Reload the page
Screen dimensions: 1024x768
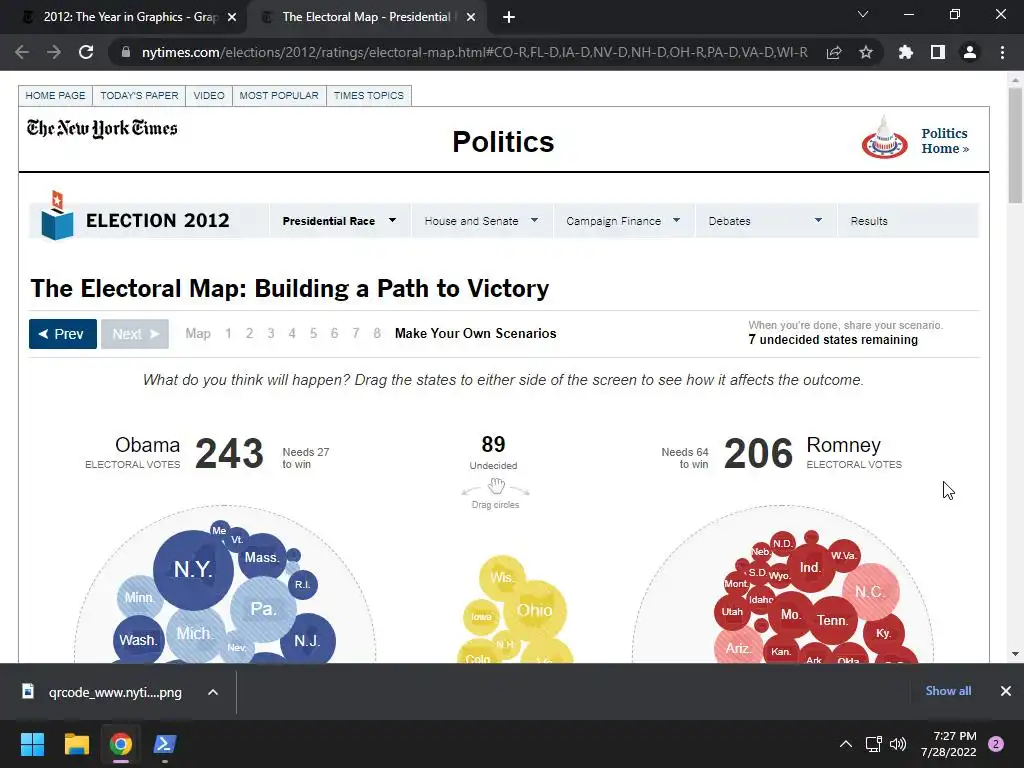[x=86, y=52]
